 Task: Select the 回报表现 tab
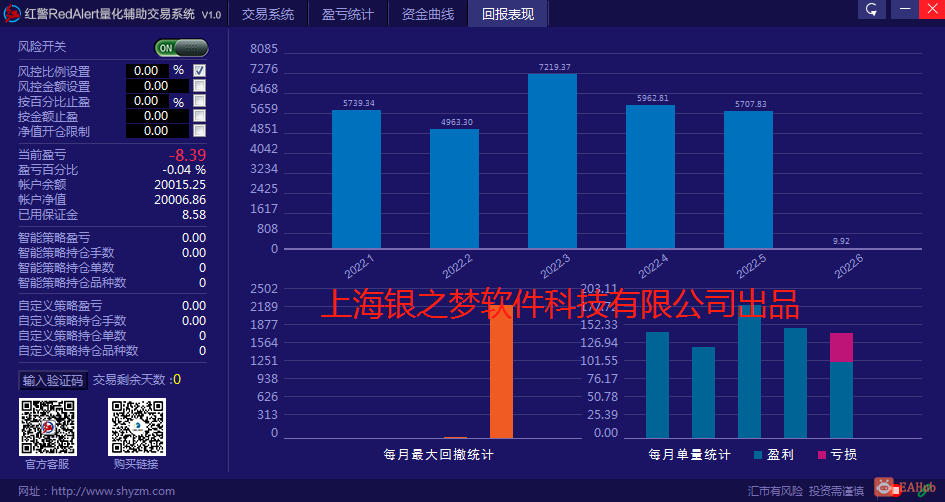tap(508, 14)
